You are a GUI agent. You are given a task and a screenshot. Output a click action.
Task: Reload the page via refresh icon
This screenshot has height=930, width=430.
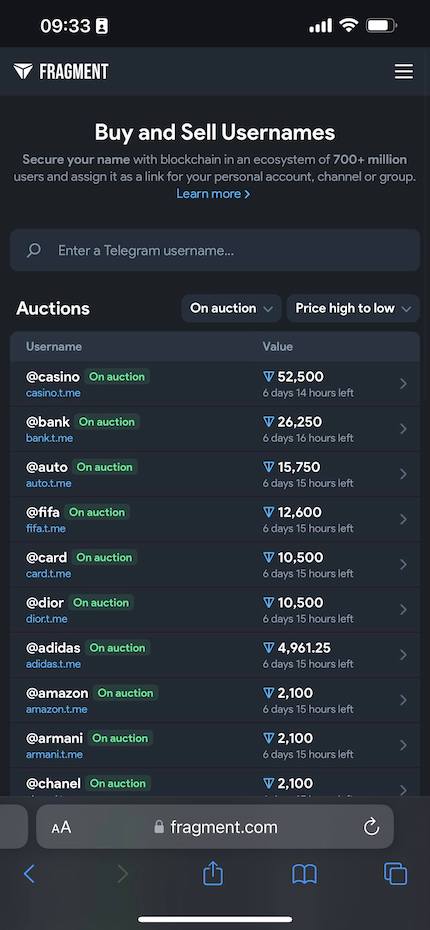pyautogui.click(x=371, y=827)
